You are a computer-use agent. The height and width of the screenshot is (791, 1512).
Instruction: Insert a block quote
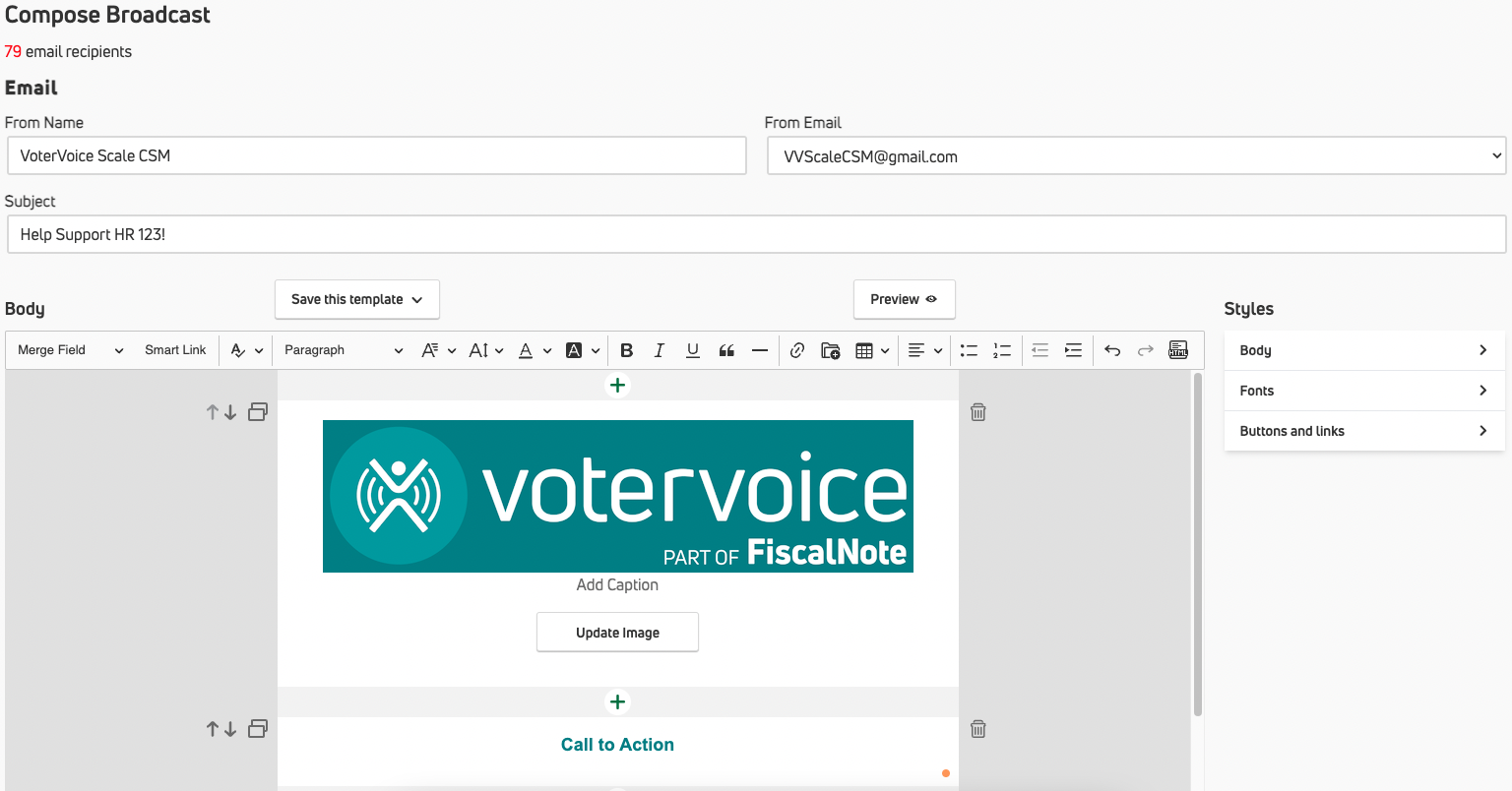pyautogui.click(x=726, y=350)
